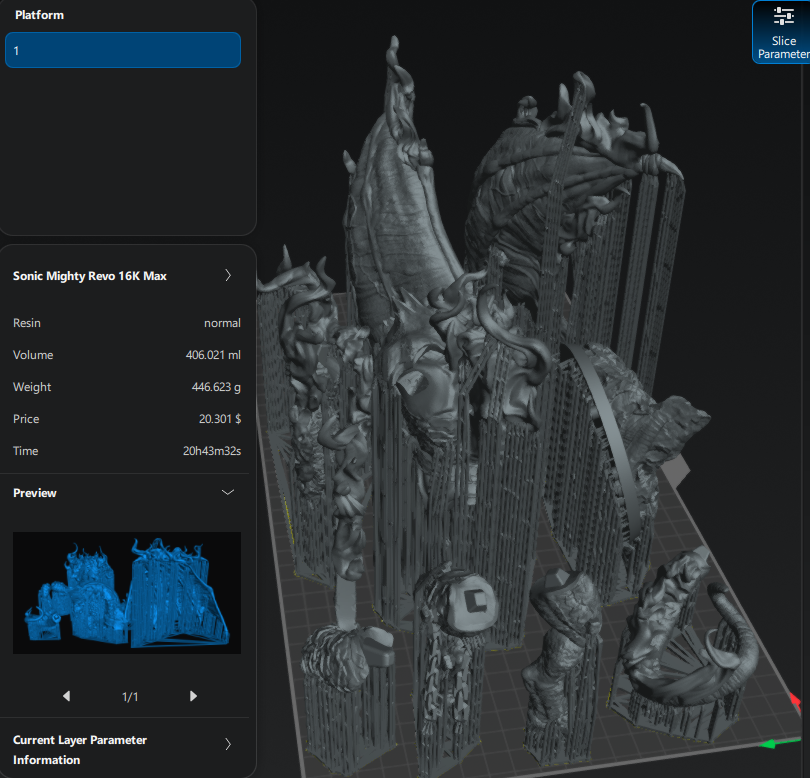Click the Time value 20h43m32s

212,451
